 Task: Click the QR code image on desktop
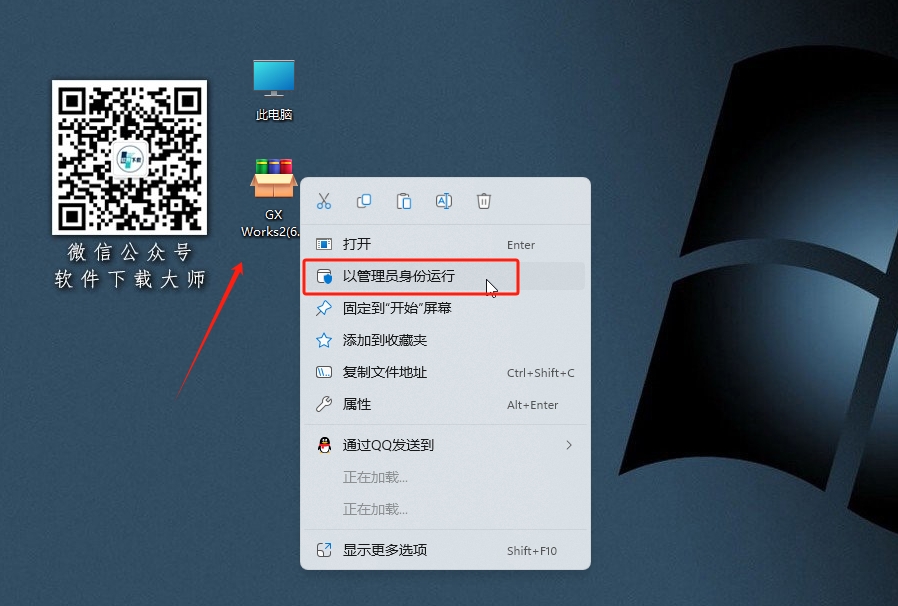pyautogui.click(x=129, y=158)
